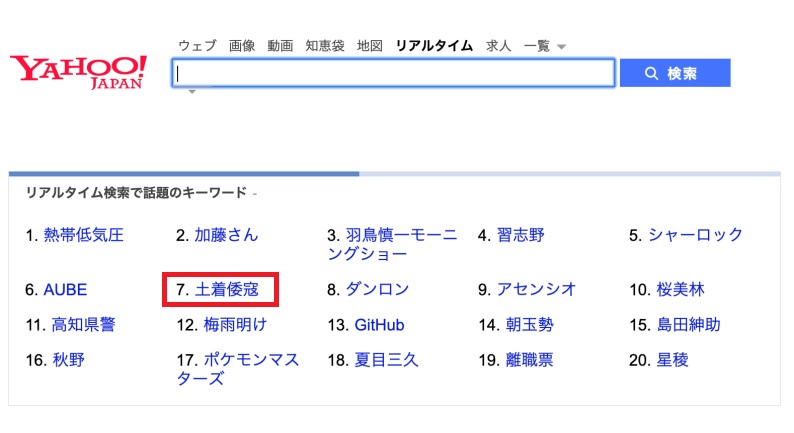The image size is (794, 433).
Task: Open the small arrow below search box
Action: [x=189, y=93]
